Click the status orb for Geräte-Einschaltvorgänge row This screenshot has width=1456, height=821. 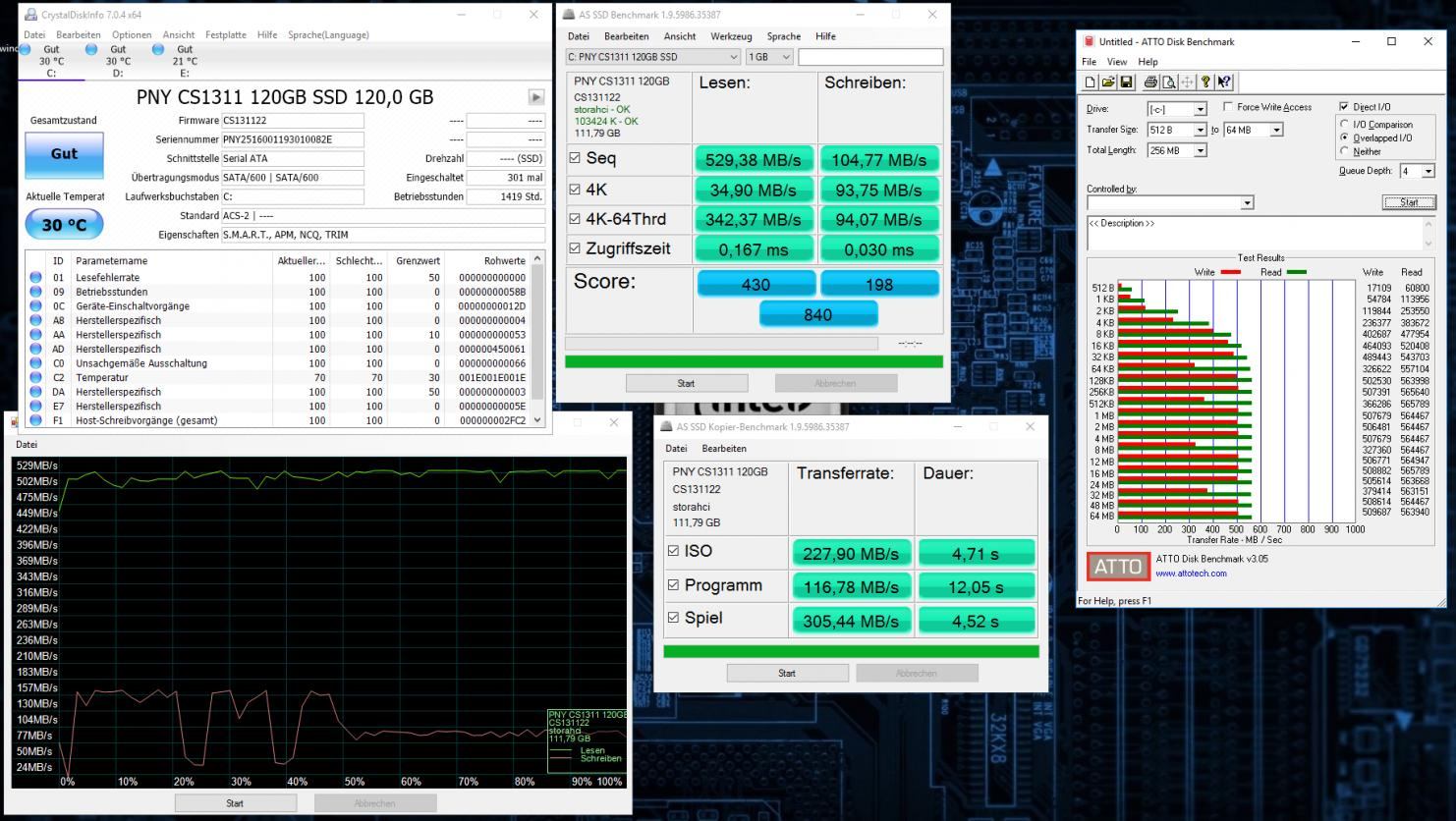tap(36, 306)
